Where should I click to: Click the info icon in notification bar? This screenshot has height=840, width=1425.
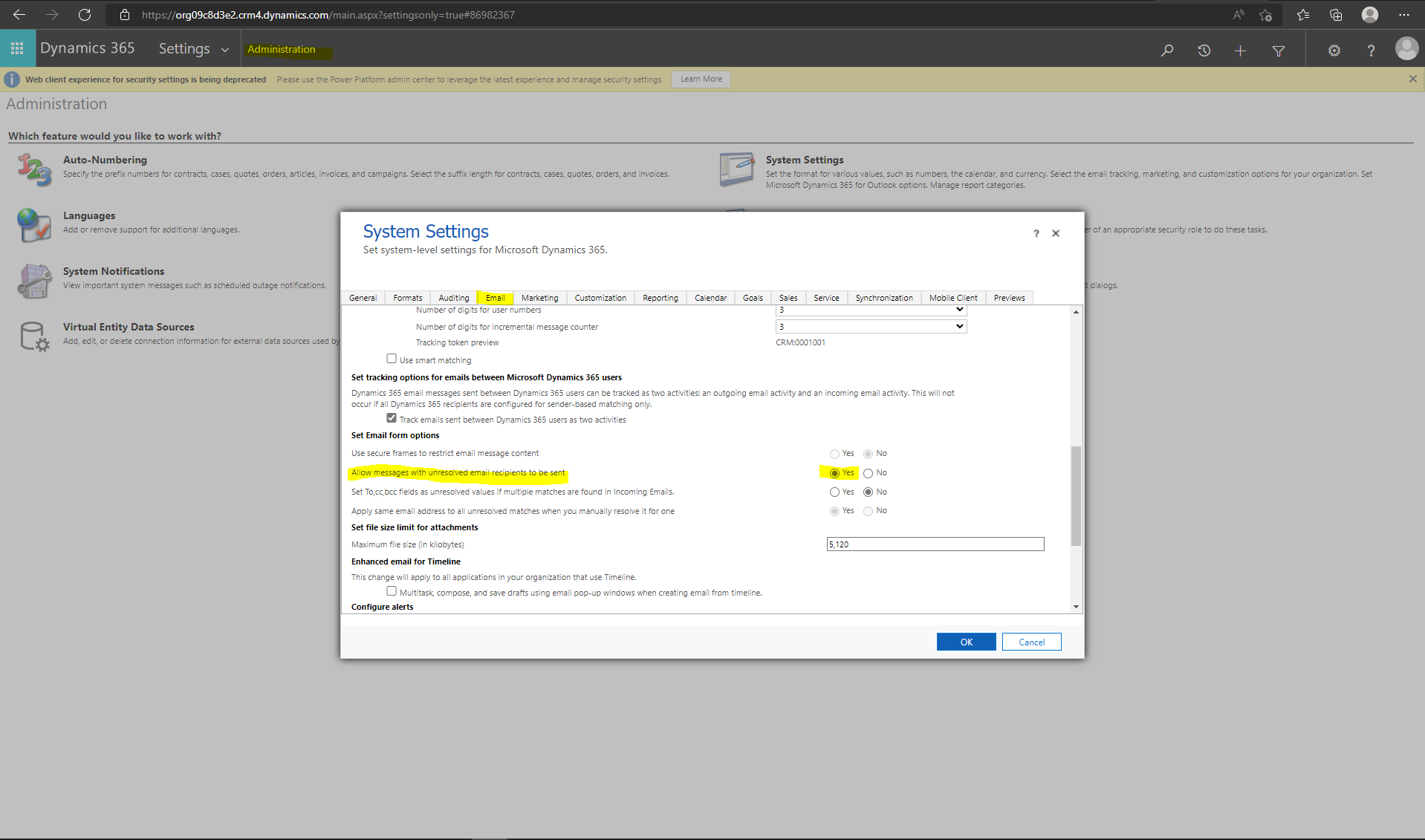(12, 79)
